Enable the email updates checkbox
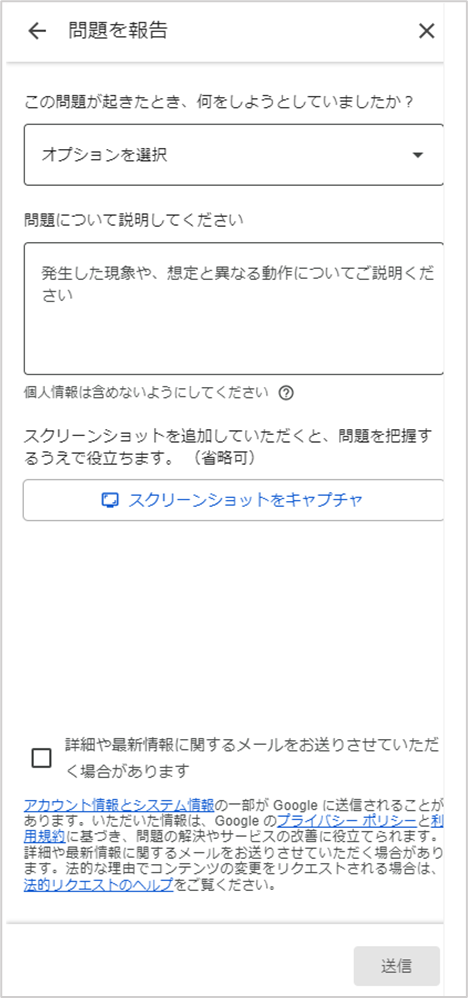Screen dimensions: 468x998 pos(41,759)
